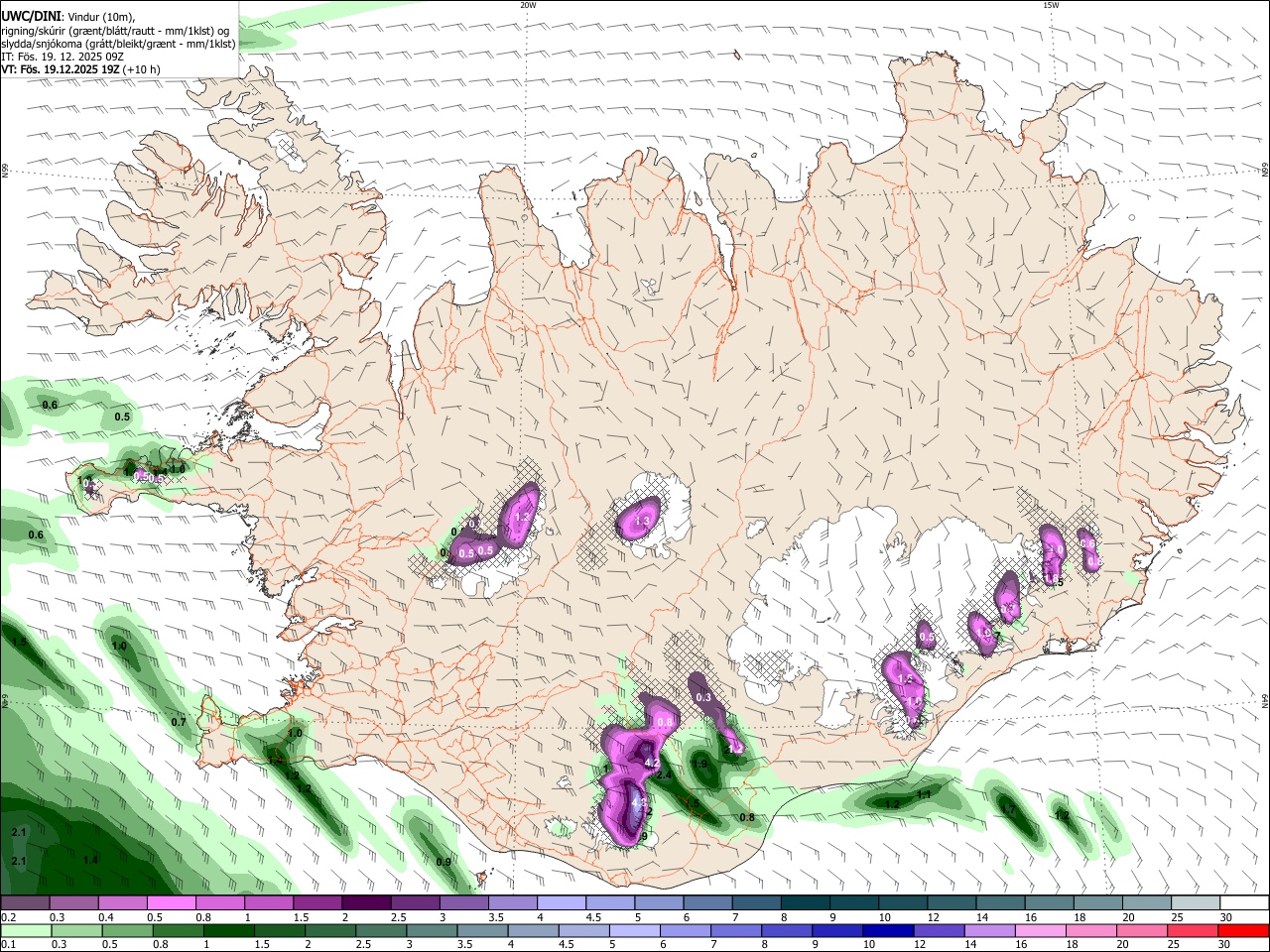Viewport: 1270px width, 952px height.
Task: Select the bright red rain swatch after 30
Action: click(x=1242, y=931)
